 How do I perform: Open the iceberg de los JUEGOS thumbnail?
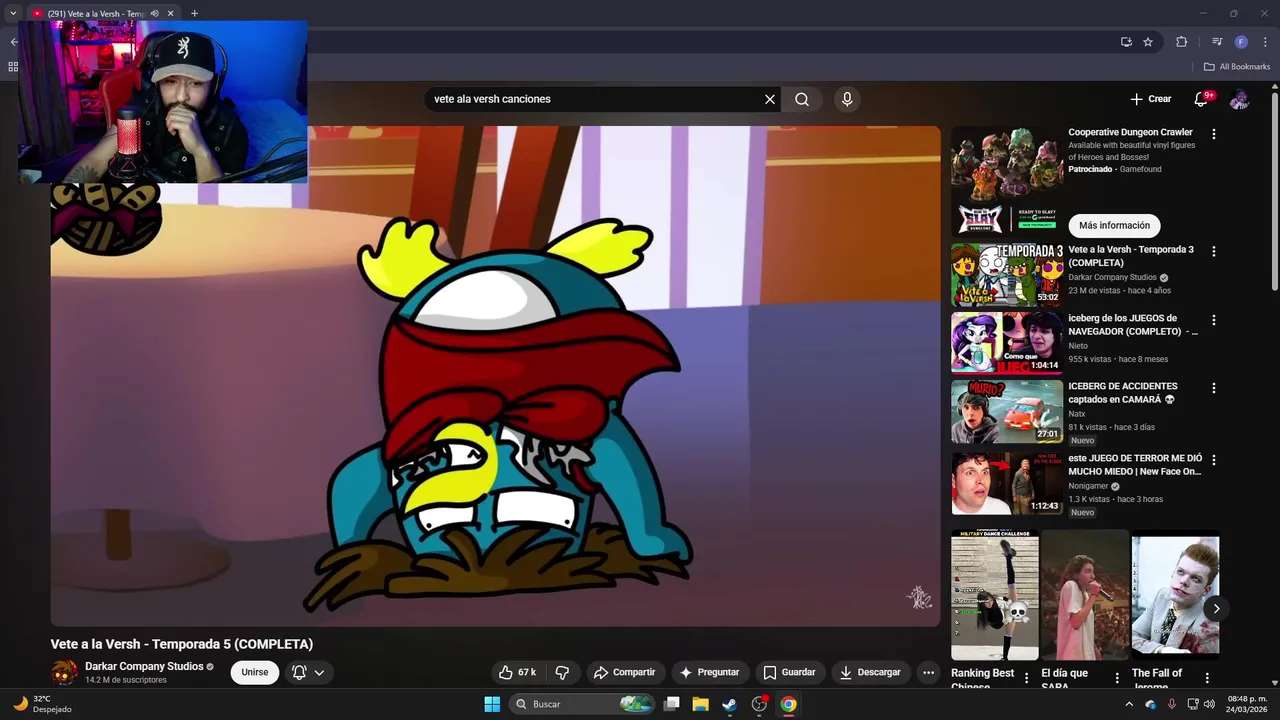[x=1007, y=342]
